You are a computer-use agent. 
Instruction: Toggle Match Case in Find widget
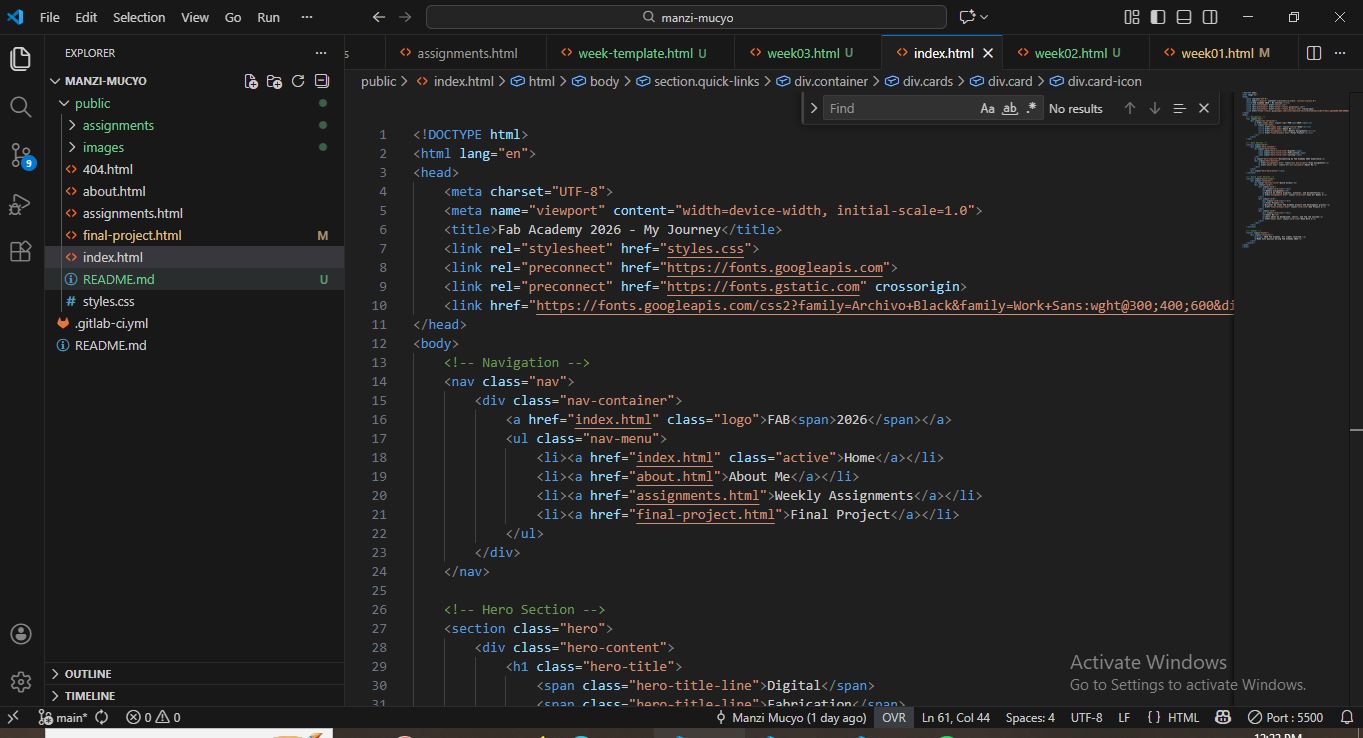coord(987,108)
